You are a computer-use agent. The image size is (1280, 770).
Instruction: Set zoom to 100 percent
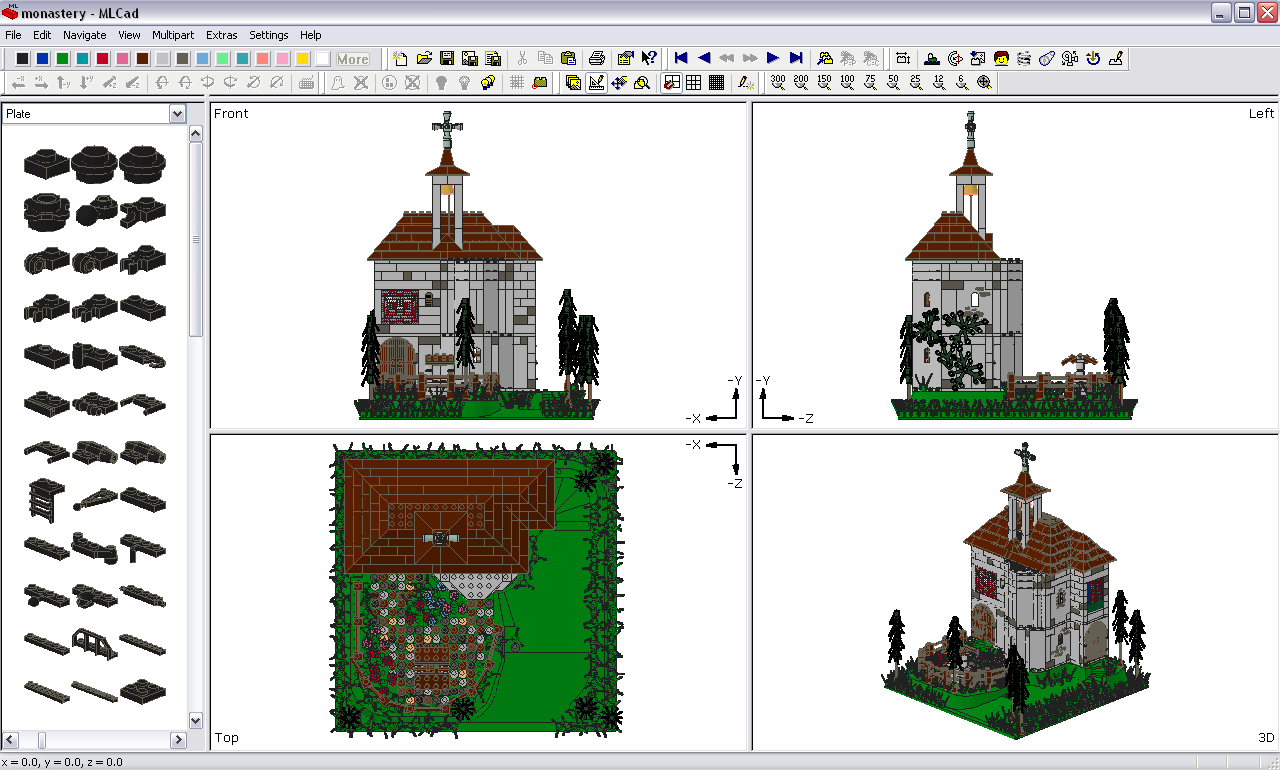[x=847, y=82]
